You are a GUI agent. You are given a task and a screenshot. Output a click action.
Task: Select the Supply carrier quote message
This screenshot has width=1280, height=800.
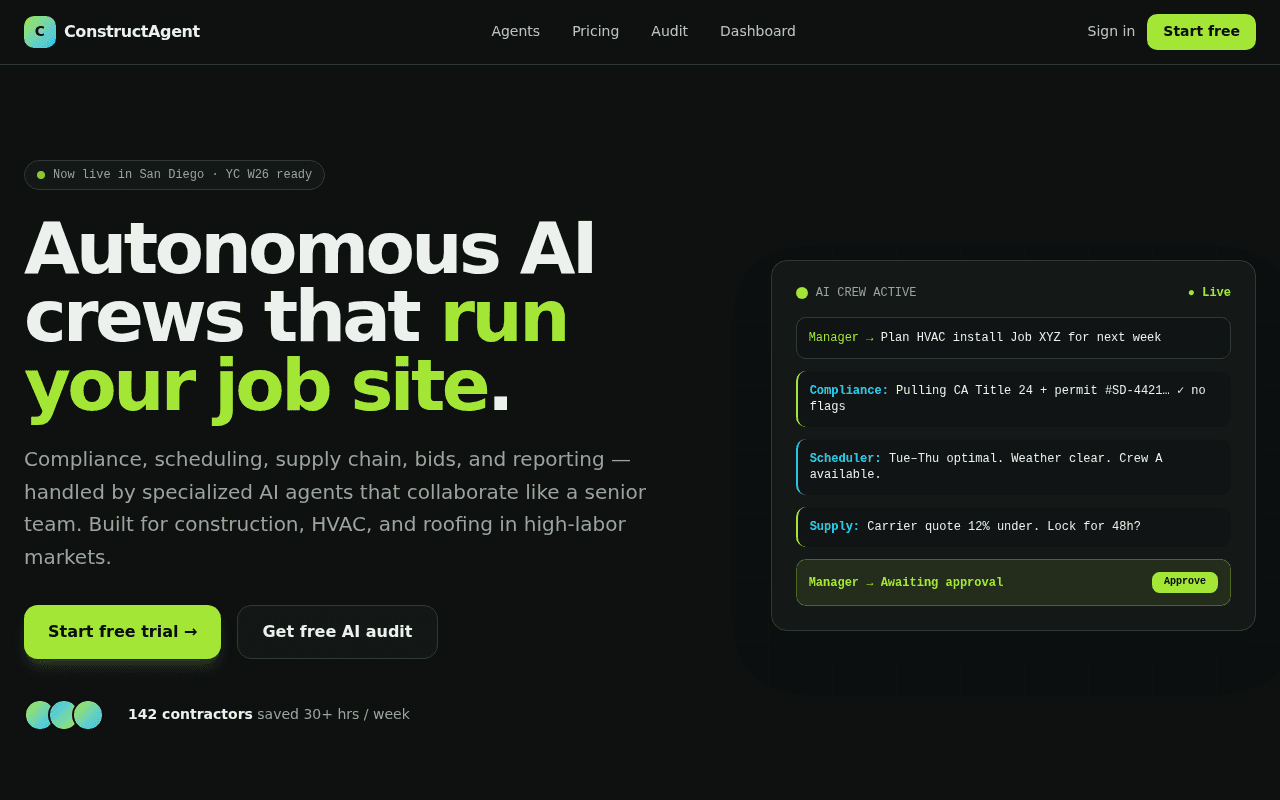point(1013,527)
